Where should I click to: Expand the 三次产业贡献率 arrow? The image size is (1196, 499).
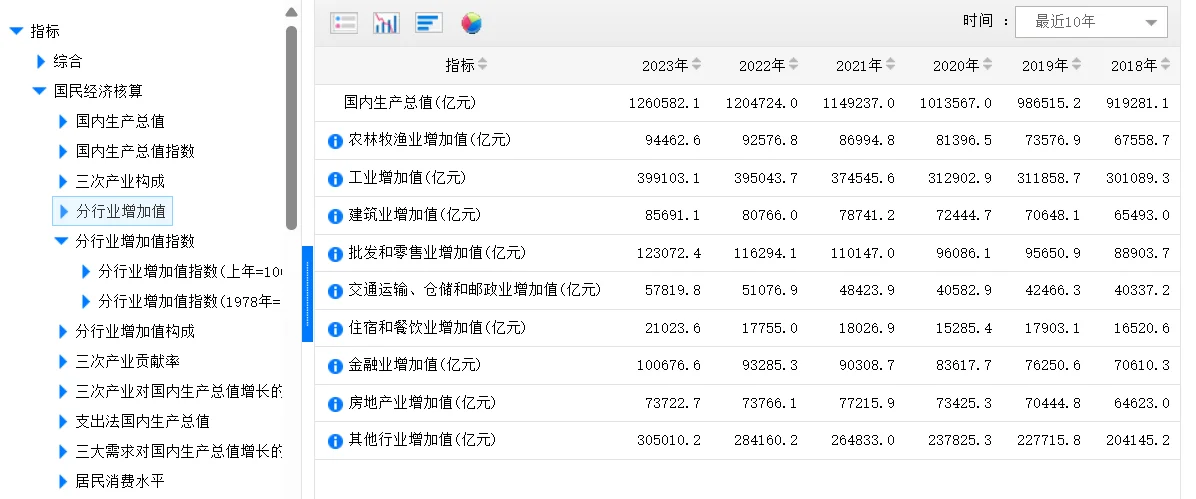point(63,361)
